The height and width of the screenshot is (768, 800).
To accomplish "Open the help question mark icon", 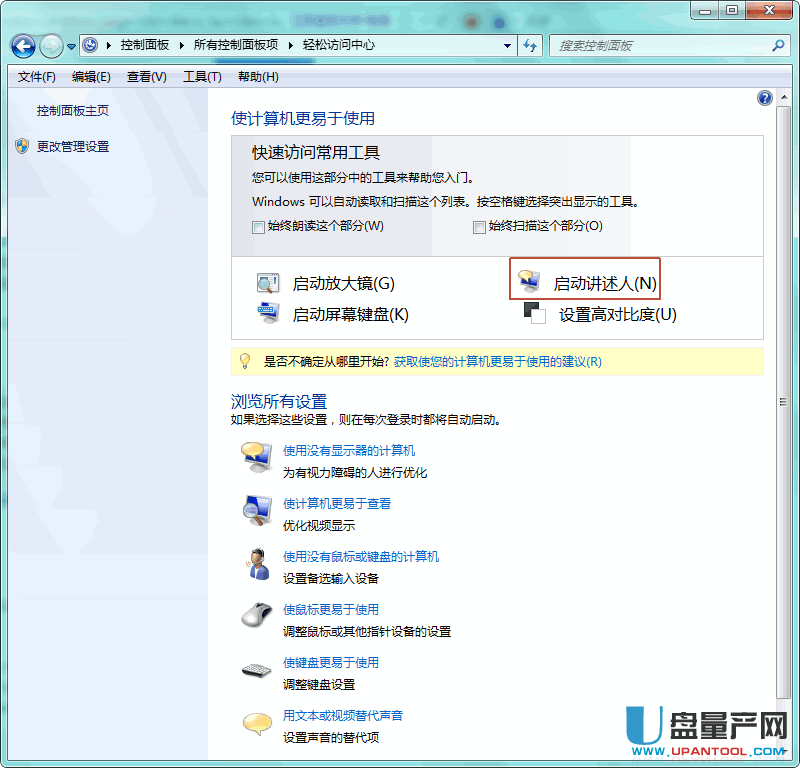I will (x=765, y=98).
